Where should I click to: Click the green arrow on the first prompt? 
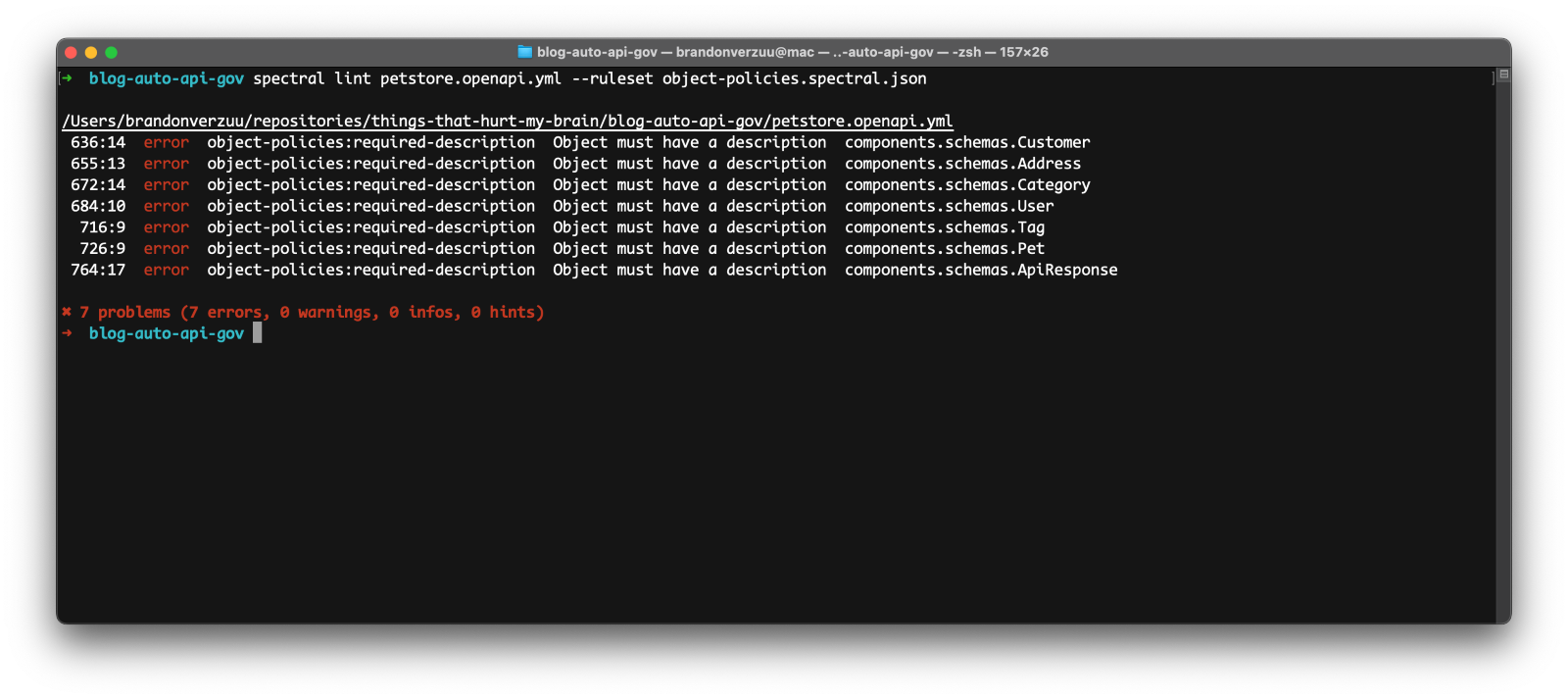(68, 78)
